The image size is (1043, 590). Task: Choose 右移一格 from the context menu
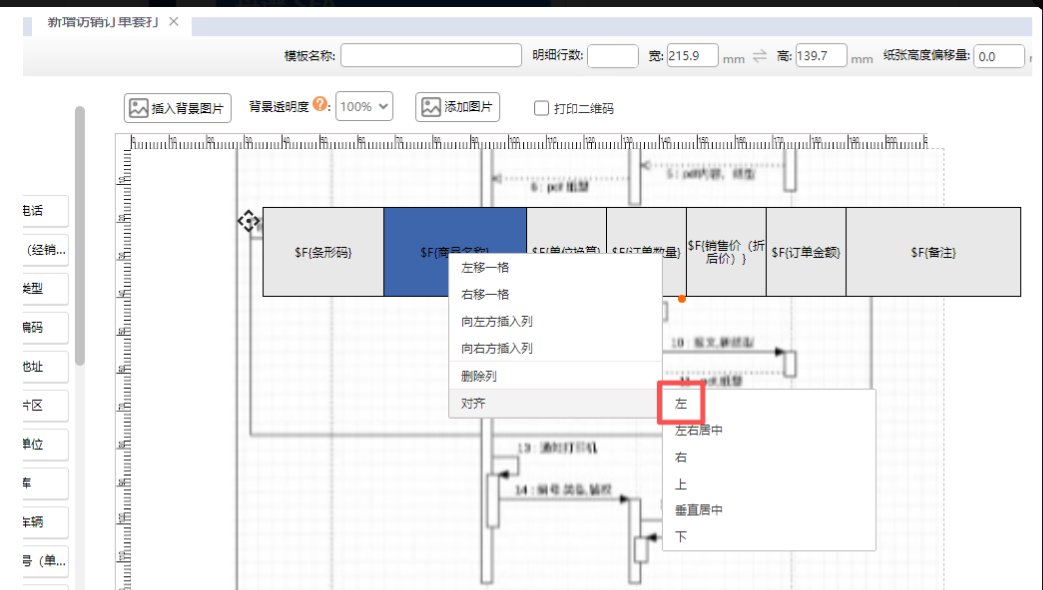(x=485, y=294)
